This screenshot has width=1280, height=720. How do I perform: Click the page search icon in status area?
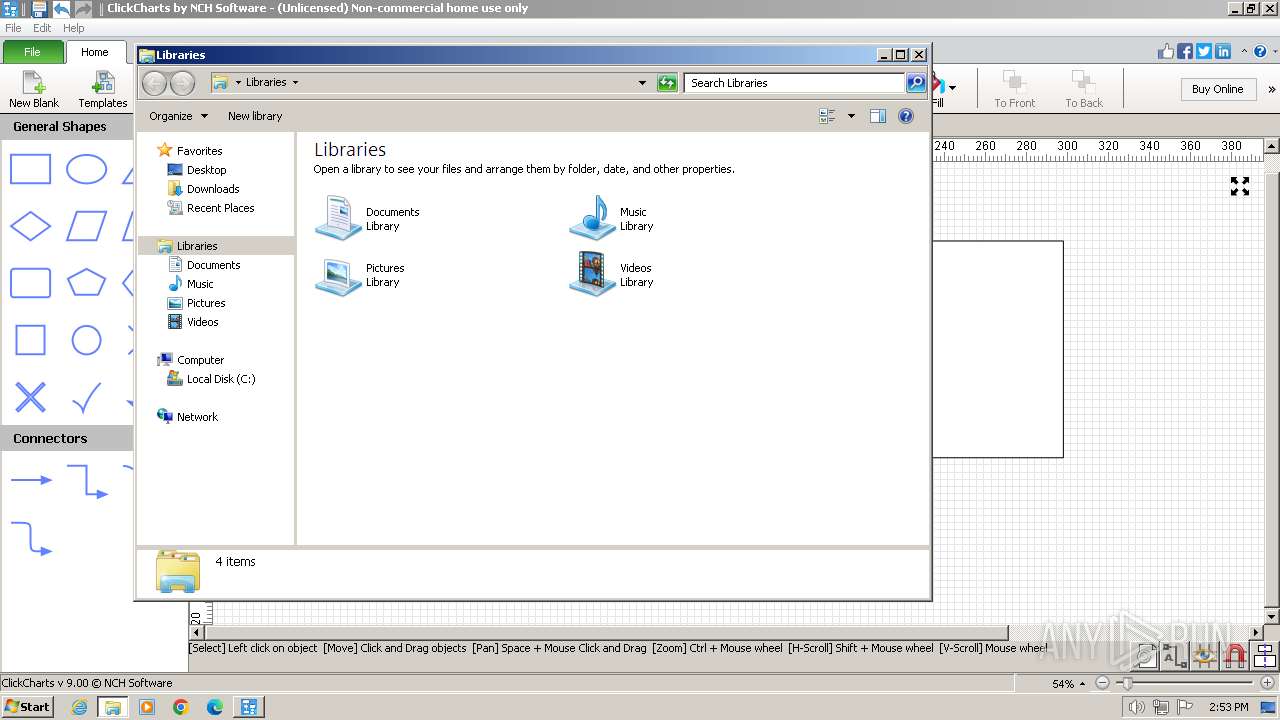(1146, 656)
